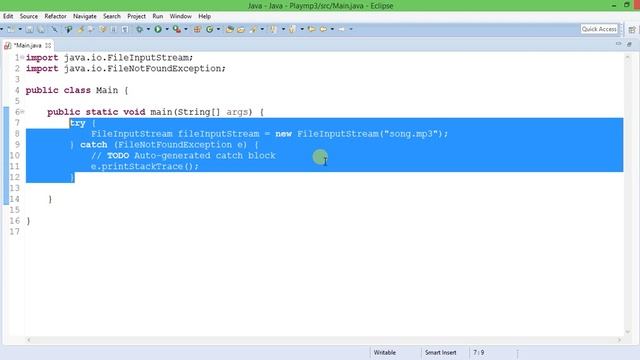Open the Next Annotation dropdown arrow

click(x=283, y=29)
